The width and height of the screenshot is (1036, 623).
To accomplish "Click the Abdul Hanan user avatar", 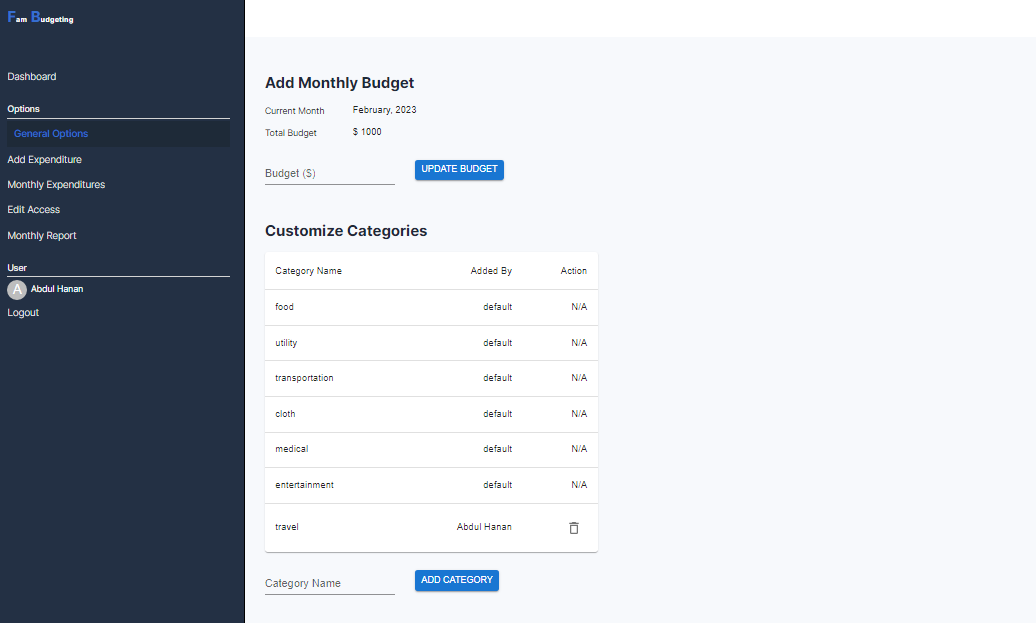I will (17, 290).
